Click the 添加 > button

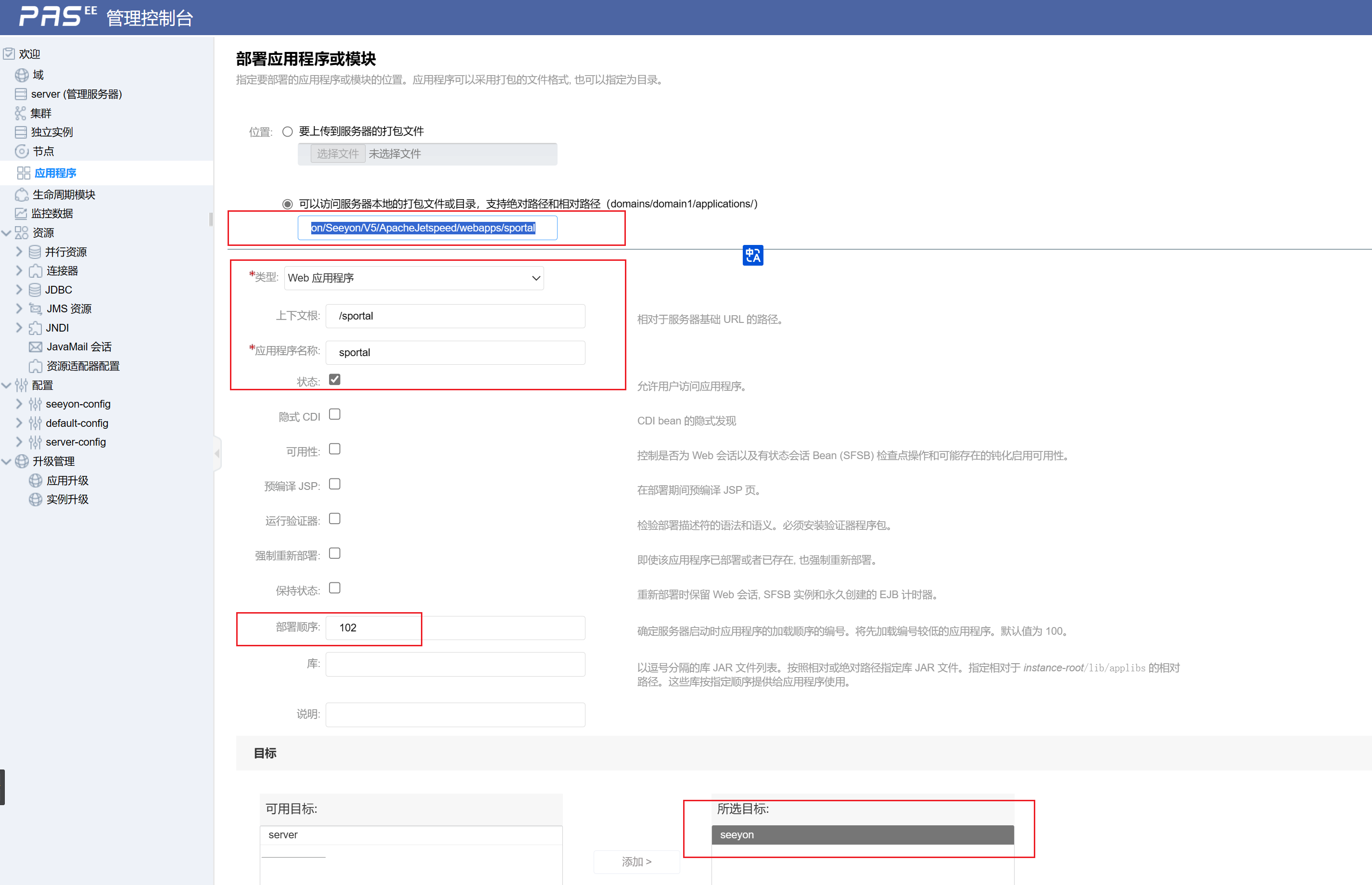pos(636,861)
